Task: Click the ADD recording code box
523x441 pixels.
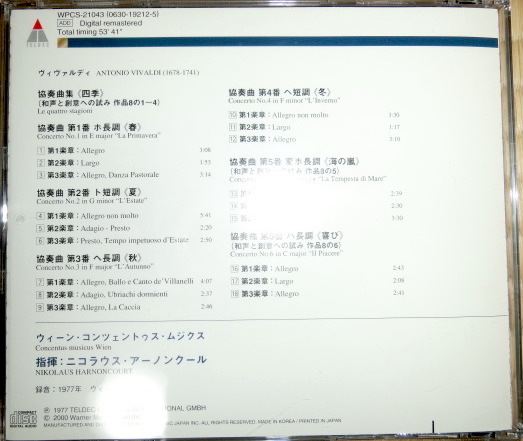Action: tap(65, 23)
